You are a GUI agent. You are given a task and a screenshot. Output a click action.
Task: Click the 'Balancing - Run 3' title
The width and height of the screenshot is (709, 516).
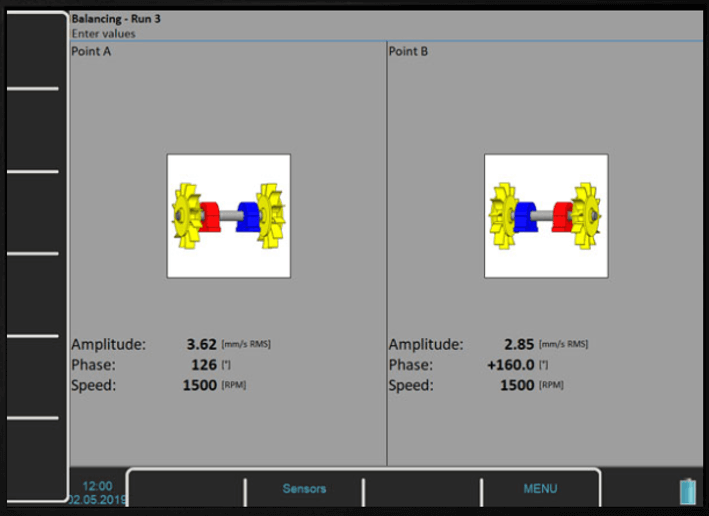click(116, 19)
